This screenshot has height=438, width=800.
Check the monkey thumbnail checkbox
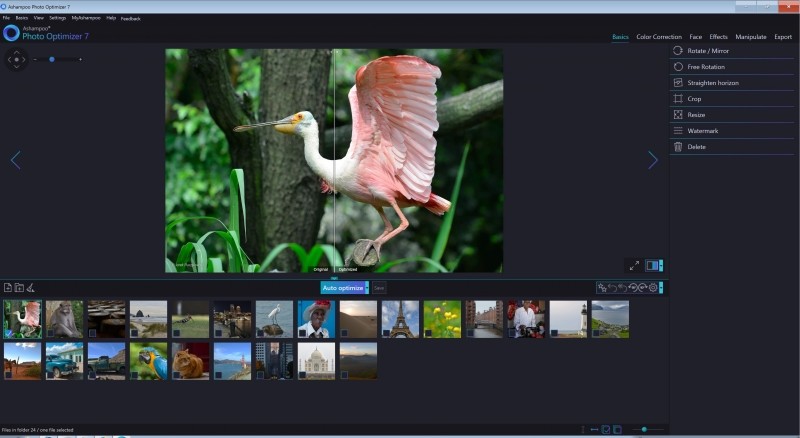pyautogui.click(x=51, y=333)
